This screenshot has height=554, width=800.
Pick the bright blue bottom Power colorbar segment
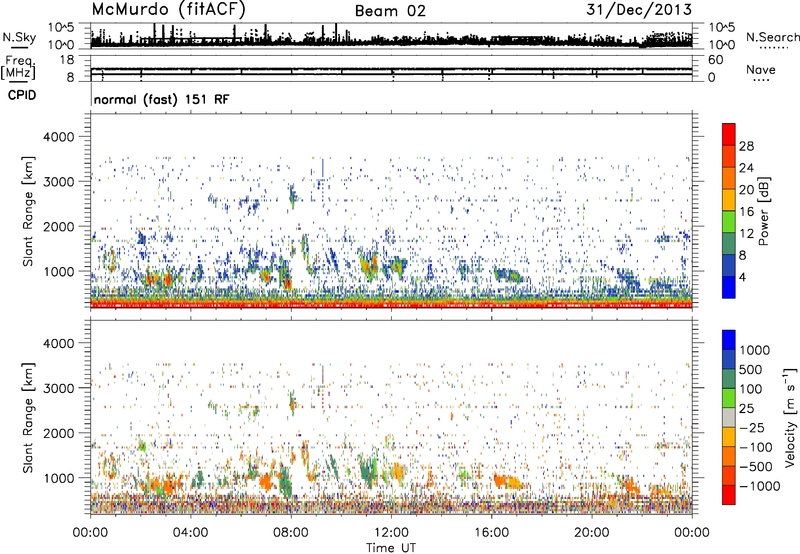click(729, 287)
